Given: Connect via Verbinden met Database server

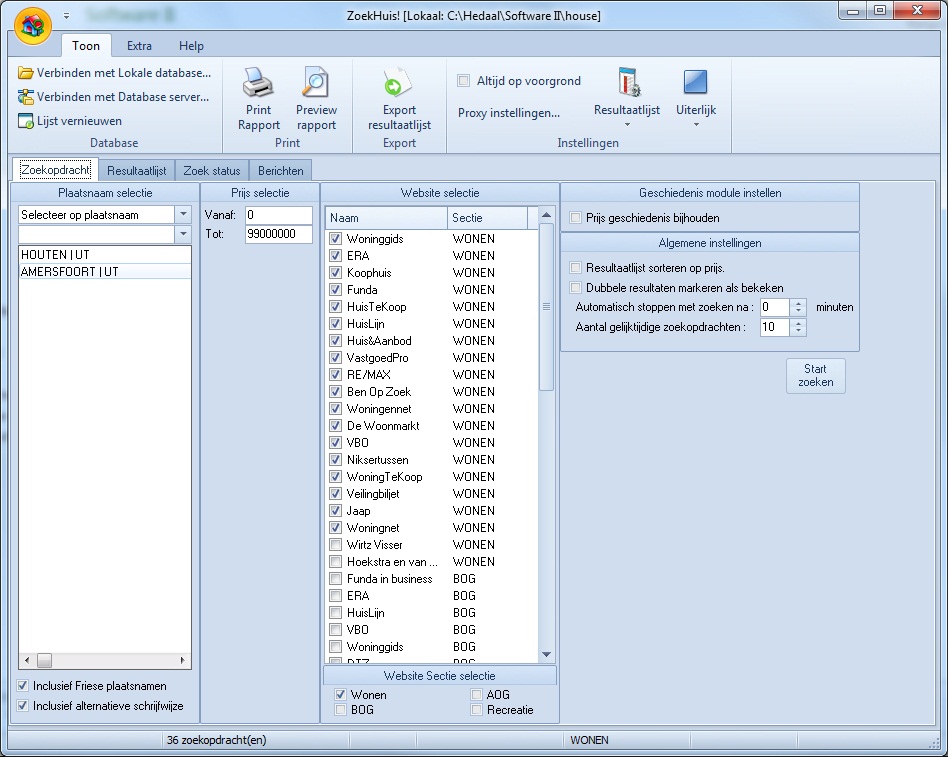Looking at the screenshot, I should 122,97.
